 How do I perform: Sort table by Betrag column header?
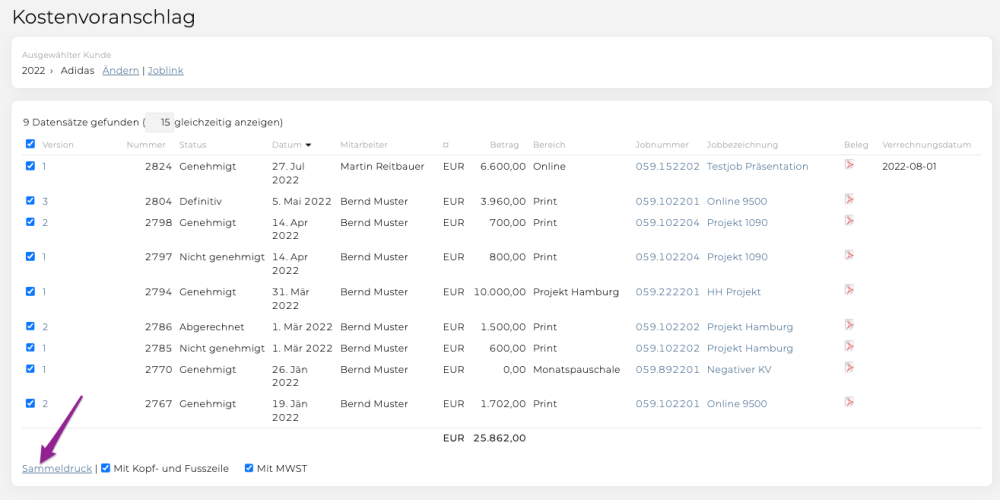[x=504, y=145]
